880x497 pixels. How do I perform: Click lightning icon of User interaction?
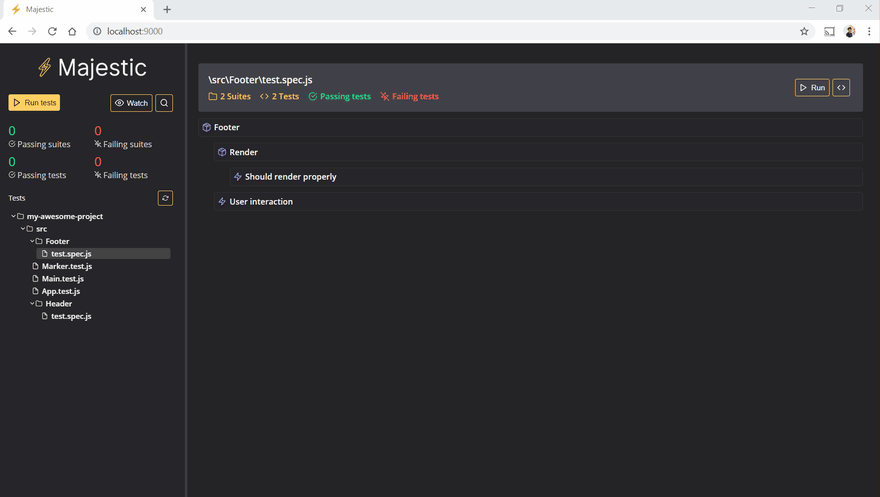222,201
